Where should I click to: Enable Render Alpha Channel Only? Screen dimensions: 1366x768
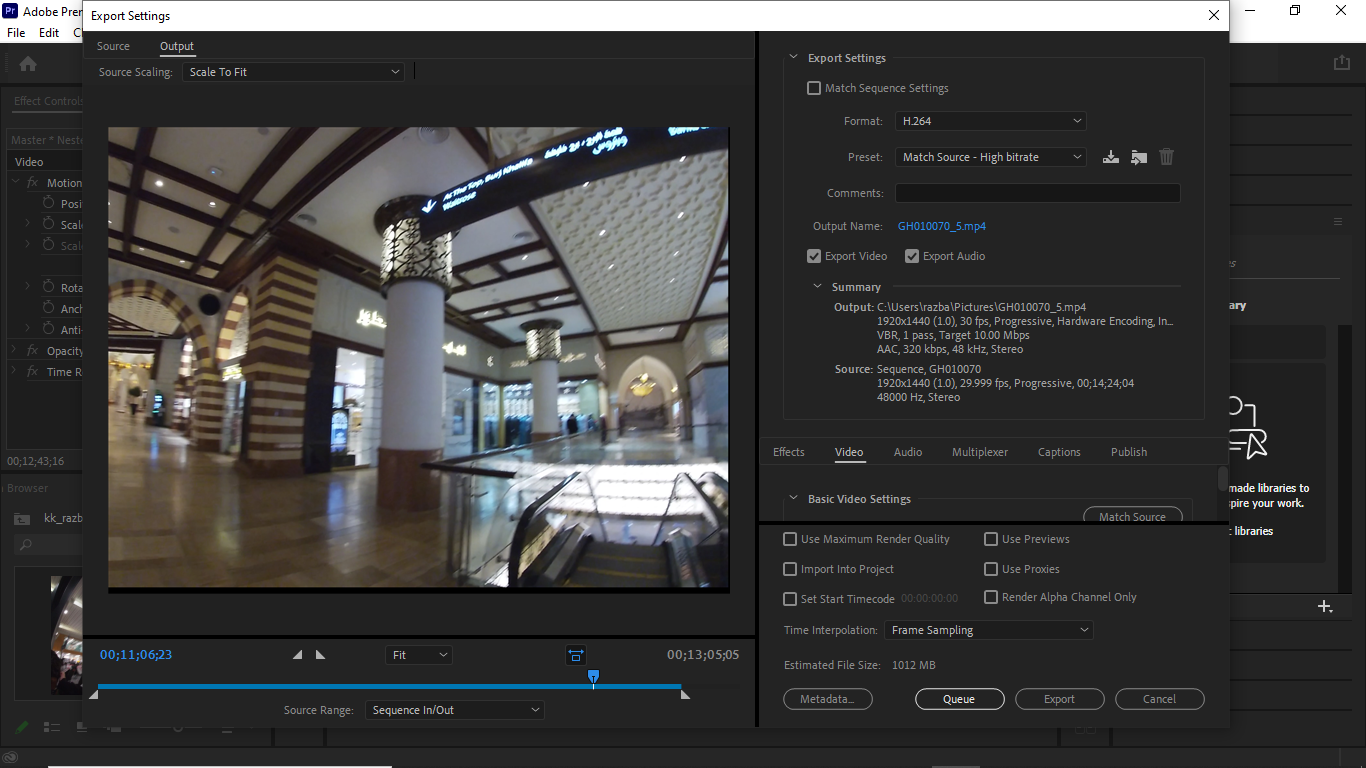(990, 597)
